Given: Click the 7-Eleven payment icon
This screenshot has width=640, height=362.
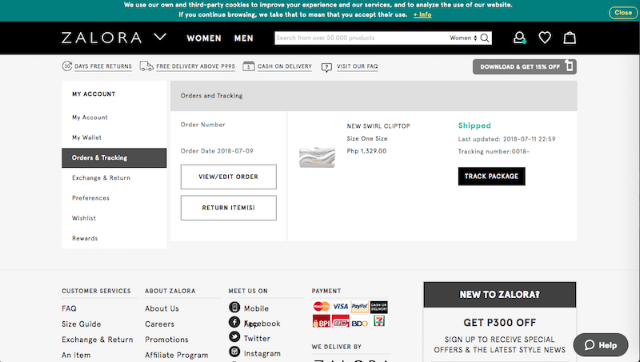Looking at the screenshot, I should pos(379,321).
